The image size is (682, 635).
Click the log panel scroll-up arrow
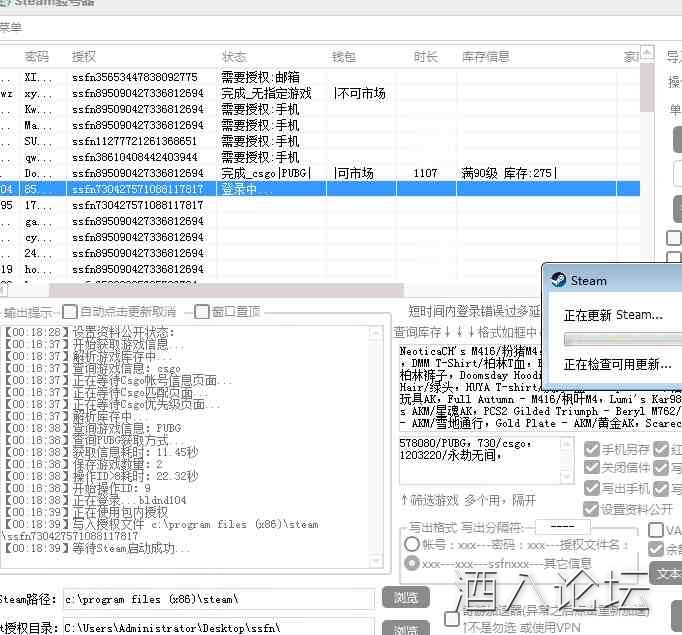tap(376, 333)
